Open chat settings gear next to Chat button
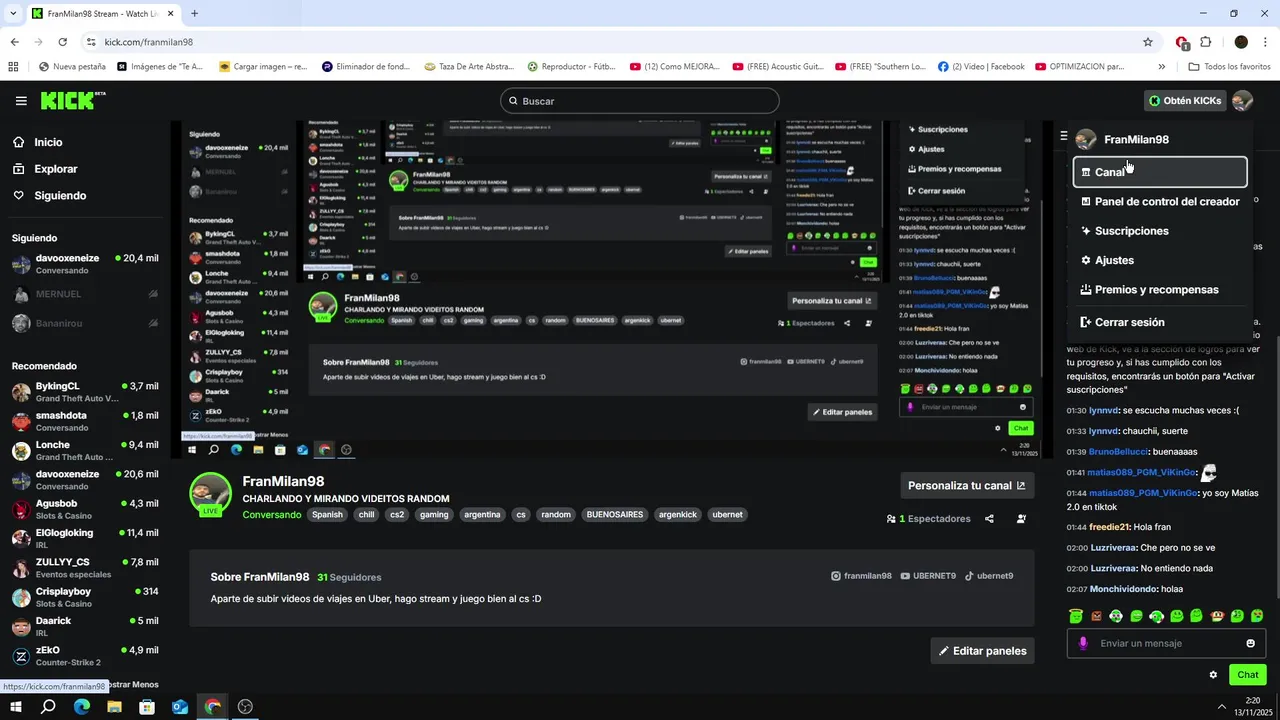The height and width of the screenshot is (720, 1280). (1213, 675)
